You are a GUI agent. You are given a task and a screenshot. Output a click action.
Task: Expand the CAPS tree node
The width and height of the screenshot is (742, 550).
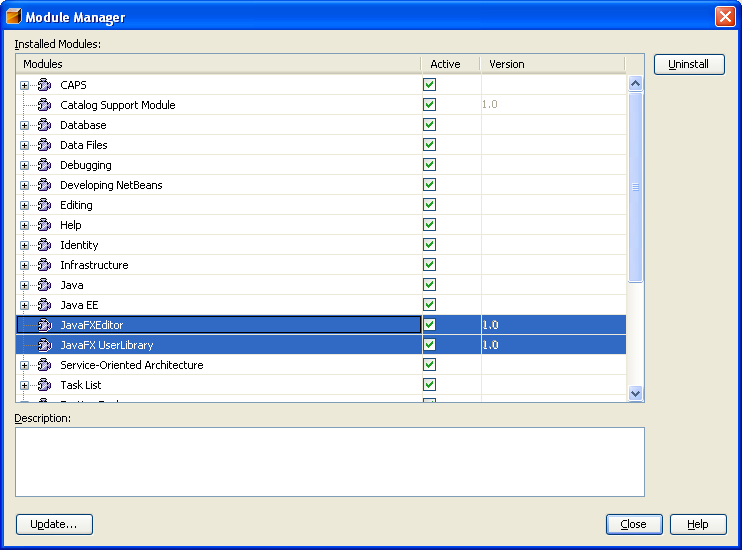[x=24, y=85]
